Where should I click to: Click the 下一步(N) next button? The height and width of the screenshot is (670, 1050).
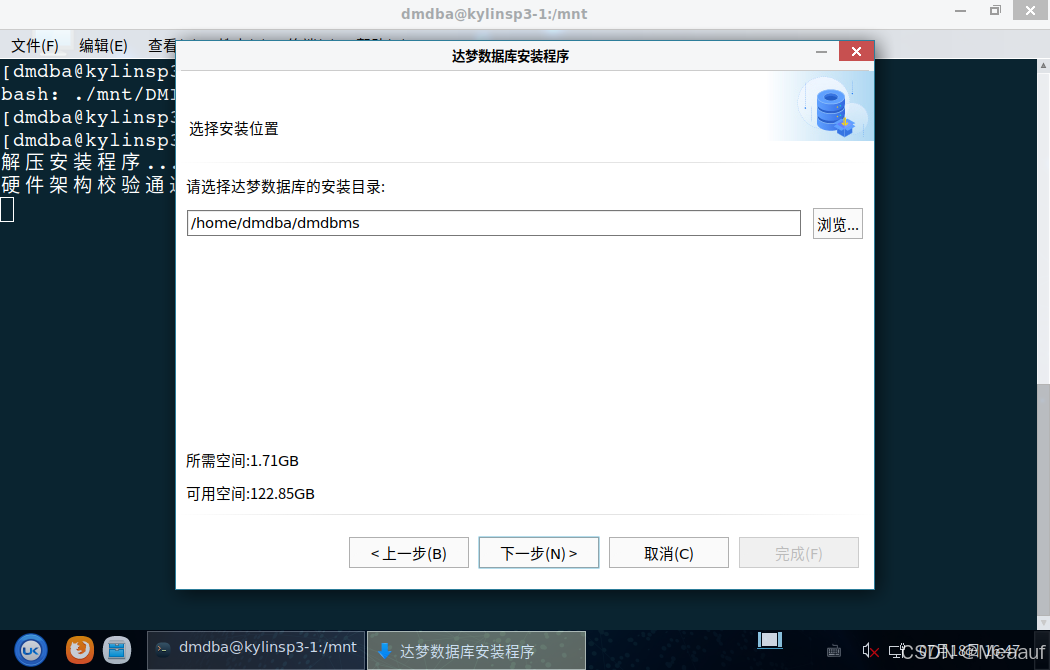538,553
